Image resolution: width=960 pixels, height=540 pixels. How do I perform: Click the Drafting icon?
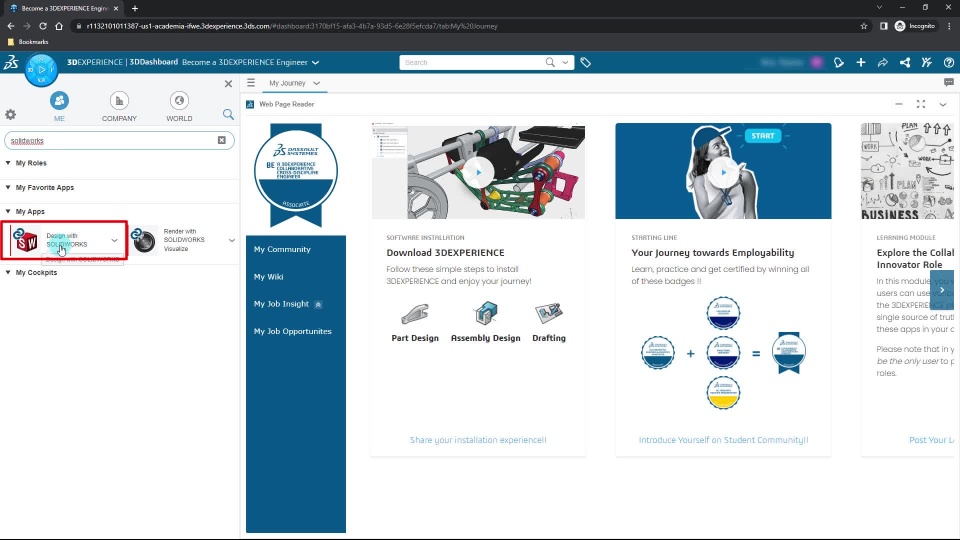[x=549, y=313]
